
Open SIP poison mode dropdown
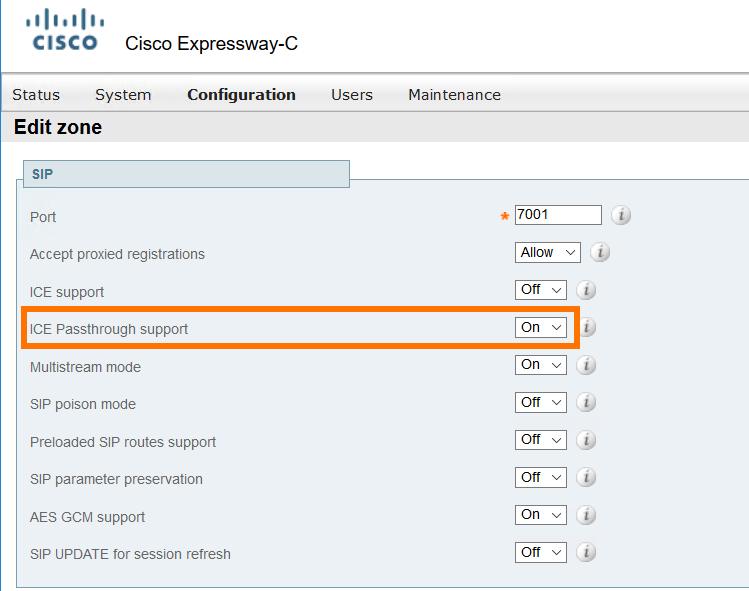541,402
